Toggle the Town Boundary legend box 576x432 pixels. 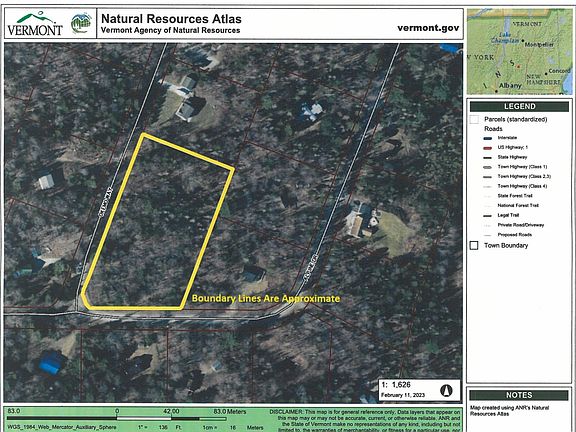coord(474,245)
